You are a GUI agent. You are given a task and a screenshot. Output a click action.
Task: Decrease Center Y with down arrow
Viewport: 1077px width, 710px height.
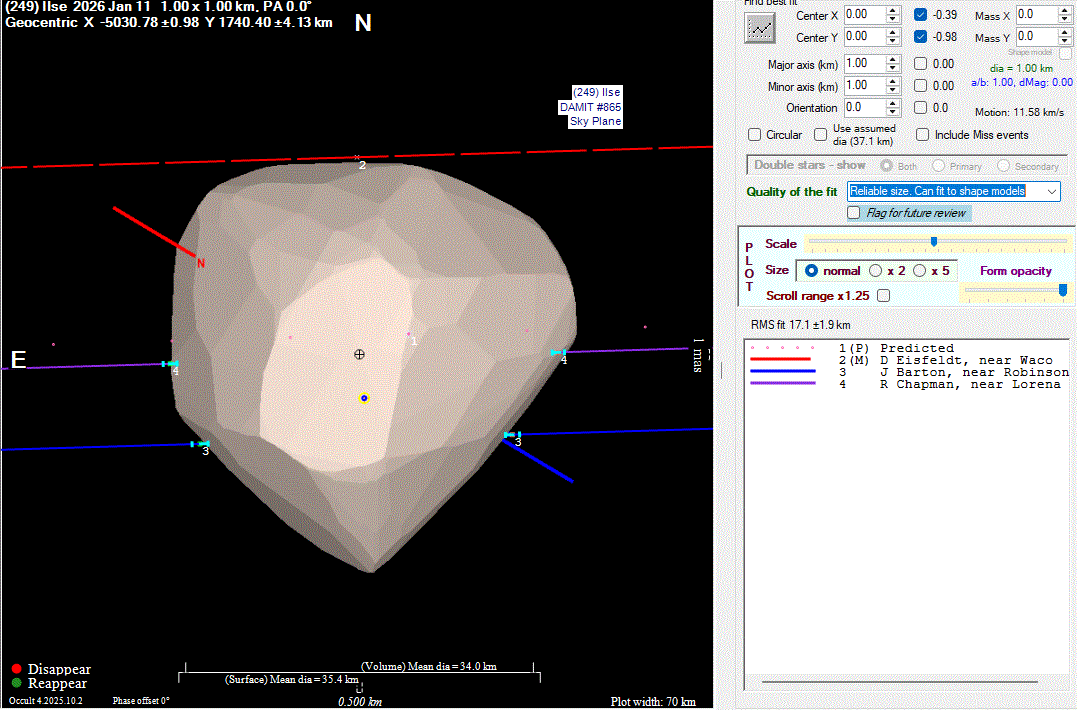892,41
